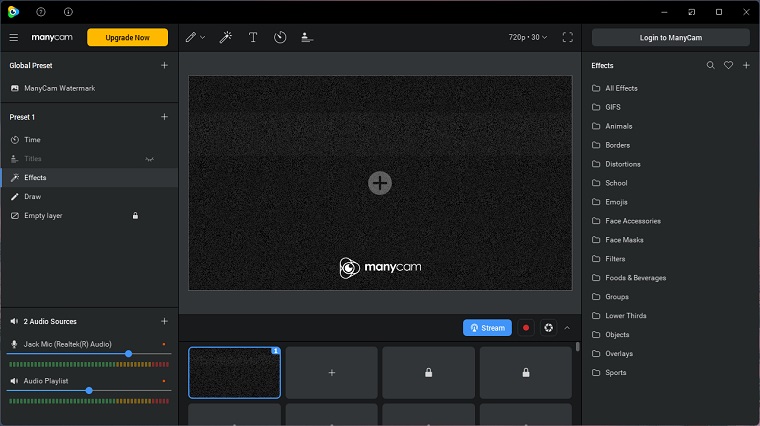Toggle Jack Mic orange indicator dot

point(164,344)
